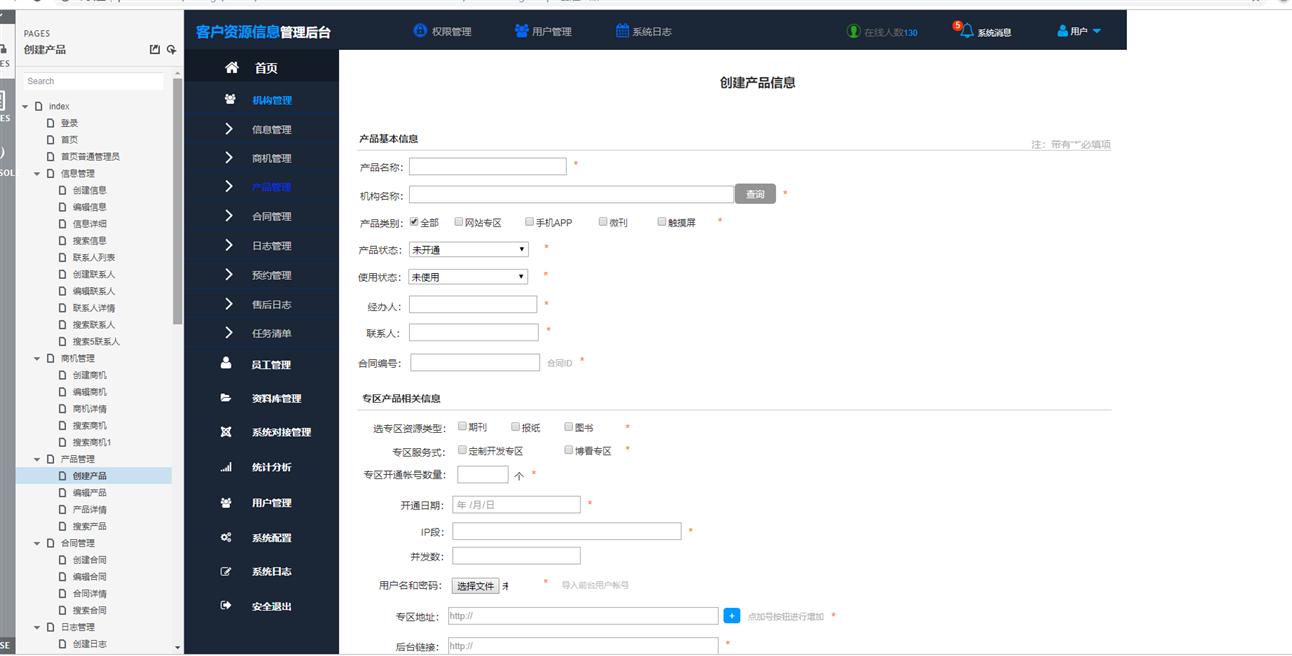Click the open-in-new-window icon in Pages panel

[154, 49]
